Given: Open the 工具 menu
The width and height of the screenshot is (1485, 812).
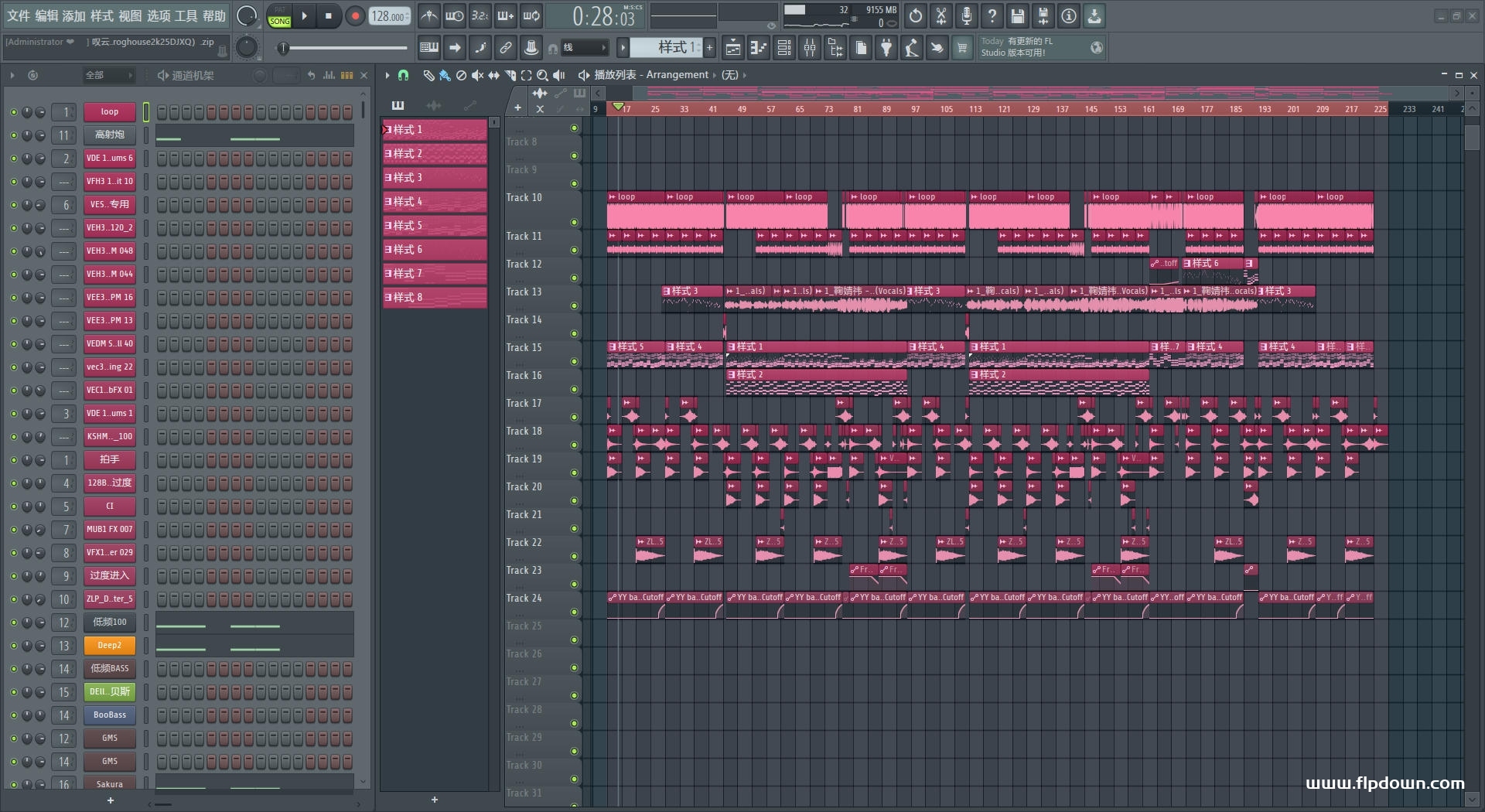Looking at the screenshot, I should pos(186,15).
